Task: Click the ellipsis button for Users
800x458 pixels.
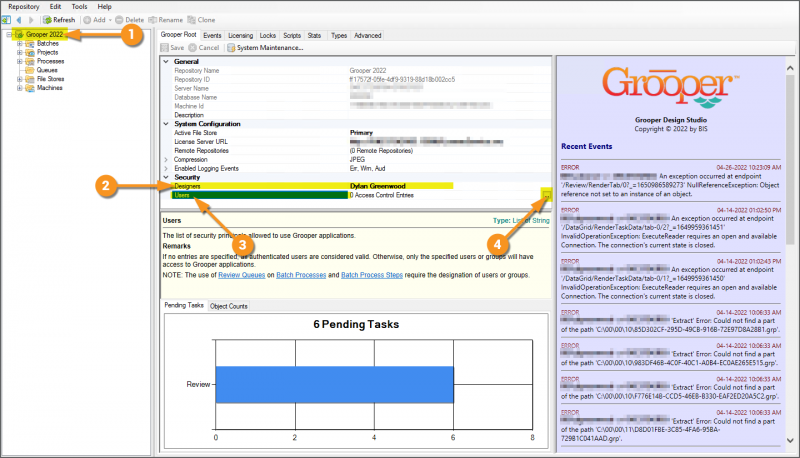Action: coord(546,195)
